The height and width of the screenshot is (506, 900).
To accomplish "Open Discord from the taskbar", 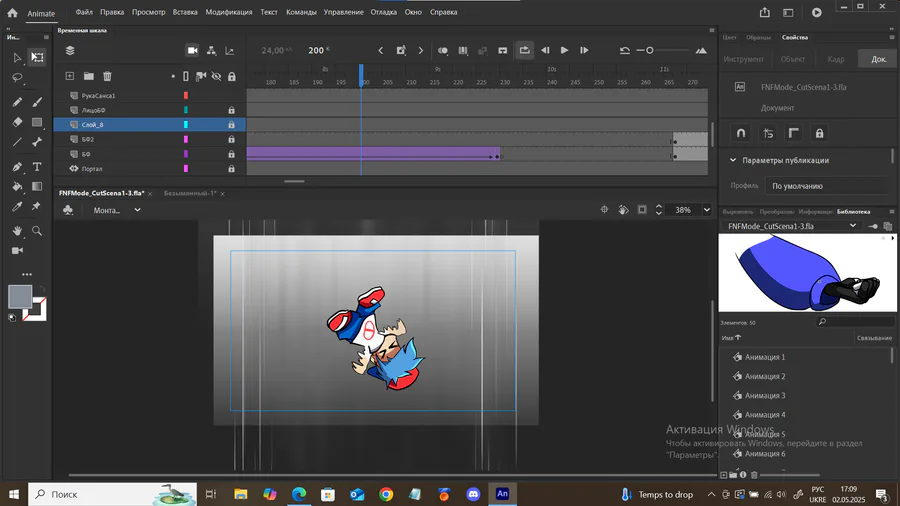I will [473, 494].
